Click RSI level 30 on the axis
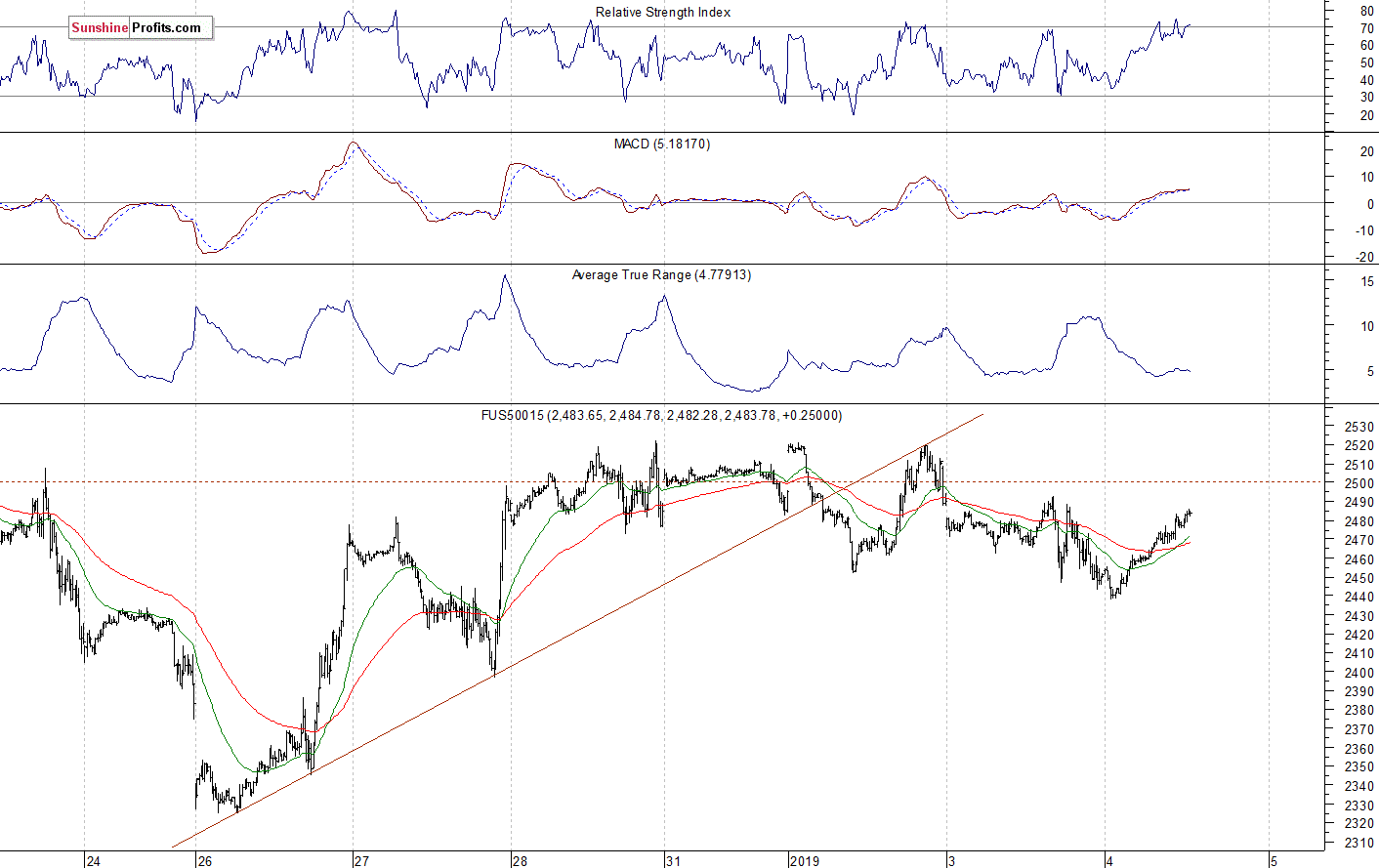This screenshot has height=868, width=1379. pyautogui.click(x=1367, y=97)
